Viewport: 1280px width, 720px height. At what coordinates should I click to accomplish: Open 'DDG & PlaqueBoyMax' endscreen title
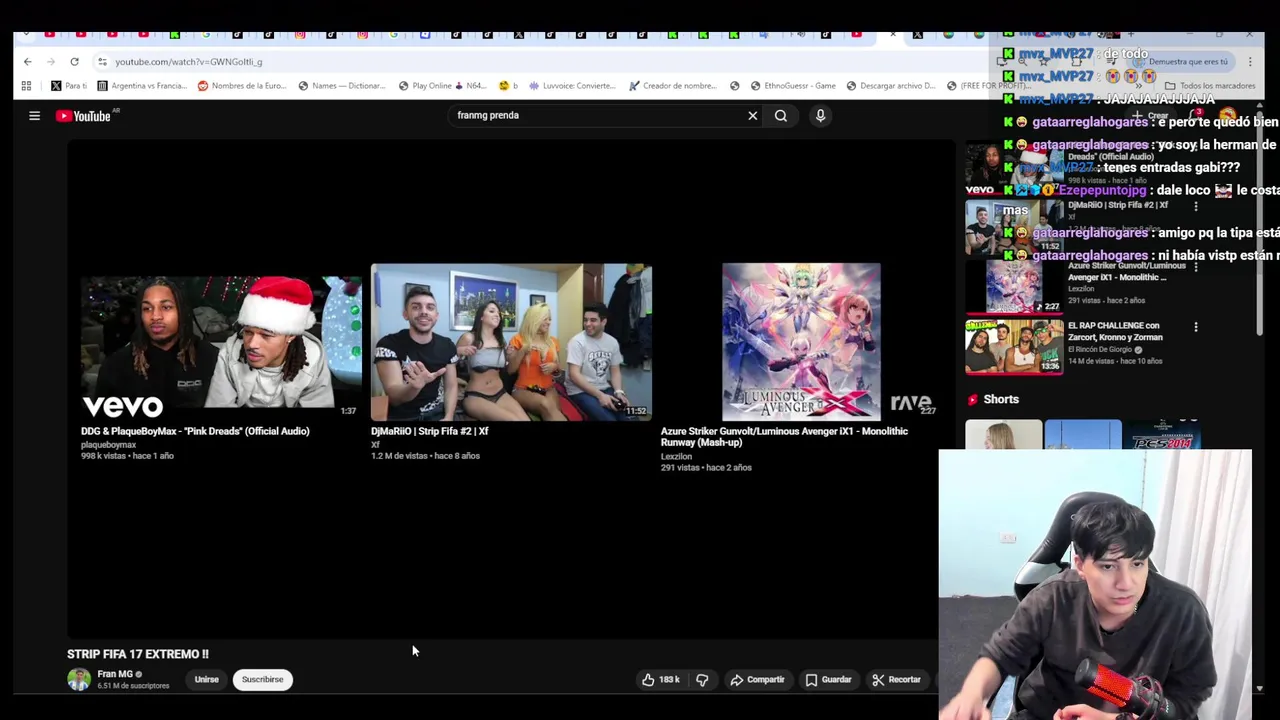click(195, 431)
